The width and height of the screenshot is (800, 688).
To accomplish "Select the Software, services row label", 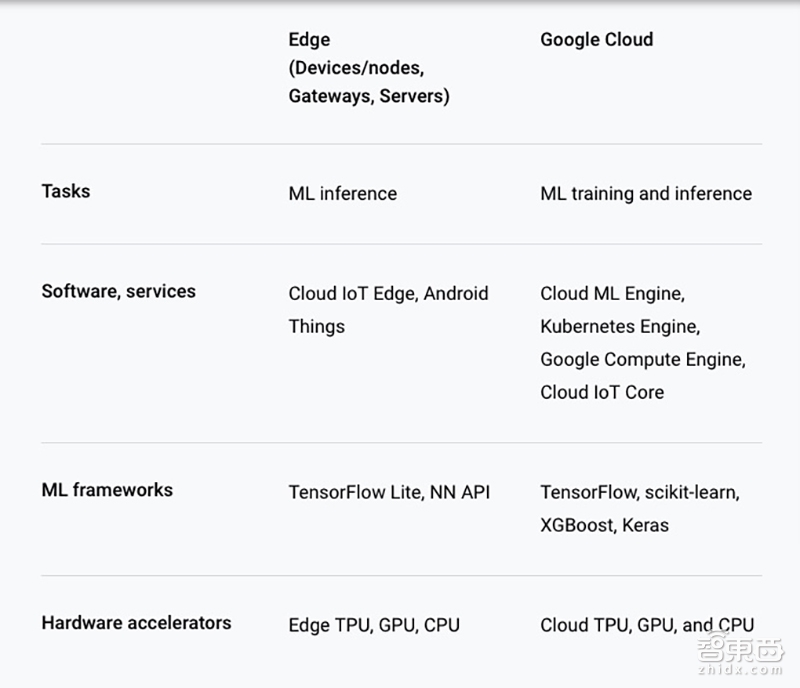I will click(118, 291).
